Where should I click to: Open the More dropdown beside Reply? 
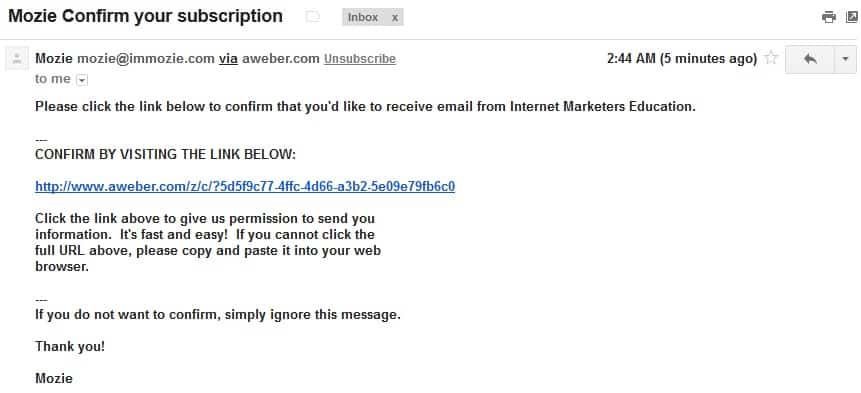pos(845,59)
